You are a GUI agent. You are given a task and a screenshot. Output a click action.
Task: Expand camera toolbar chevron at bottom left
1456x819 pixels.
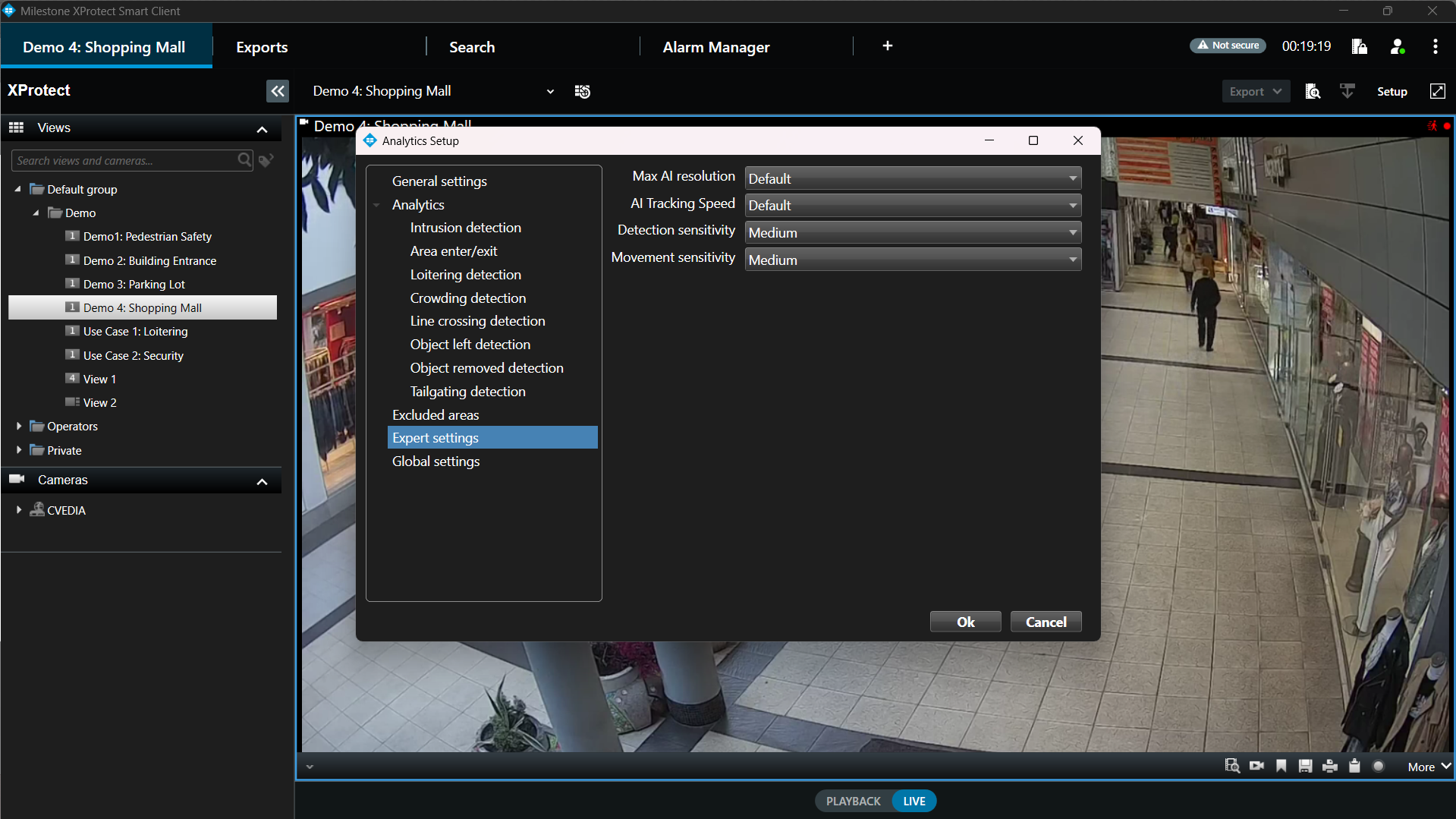[x=310, y=767]
